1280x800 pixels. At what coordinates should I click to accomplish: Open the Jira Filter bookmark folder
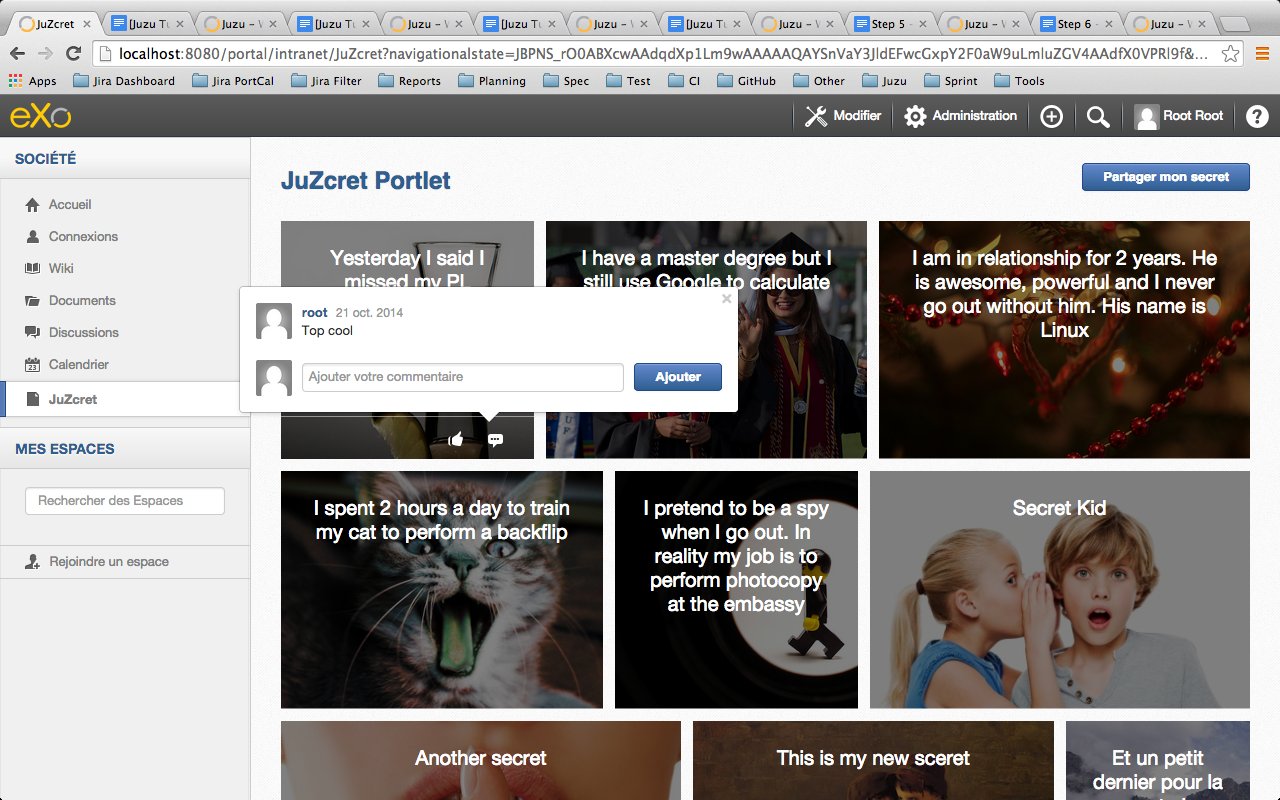[326, 81]
